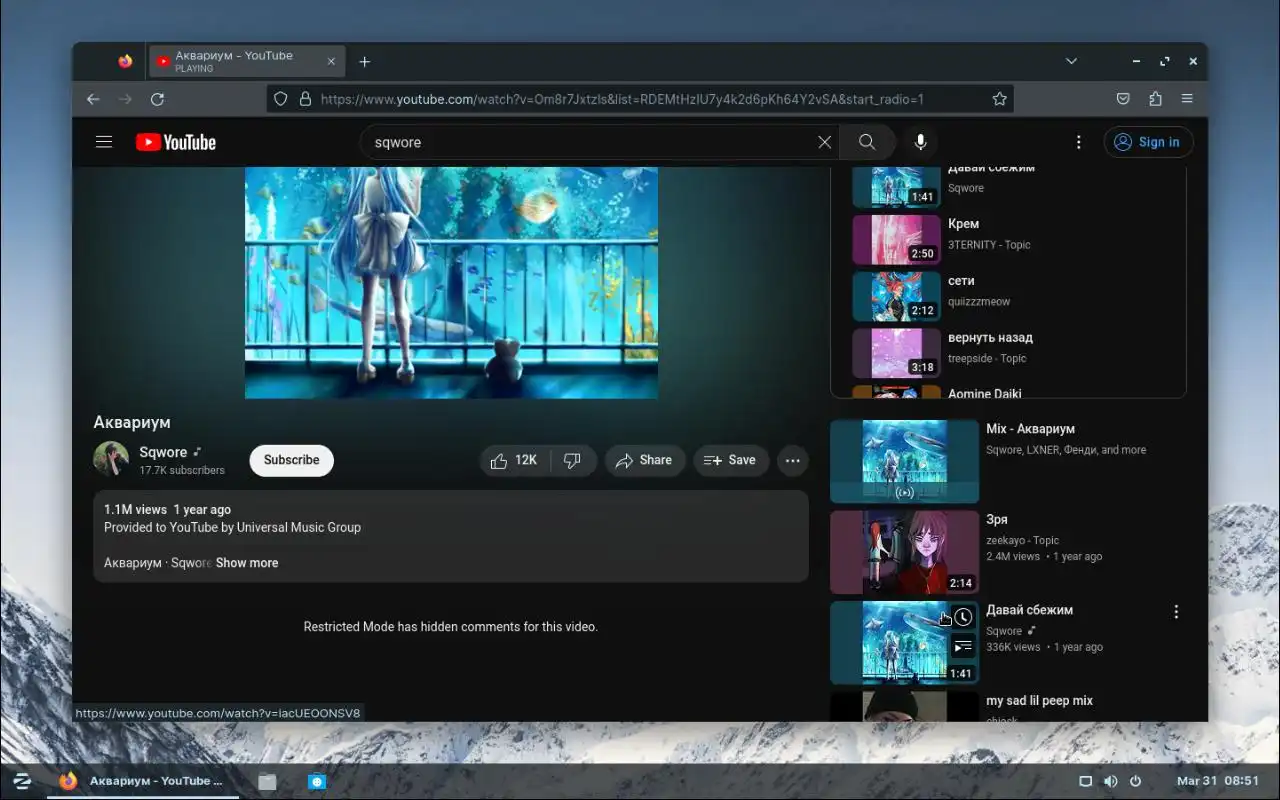This screenshot has width=1280, height=800.
Task: Run search with the magnifier button
Action: pos(867,142)
